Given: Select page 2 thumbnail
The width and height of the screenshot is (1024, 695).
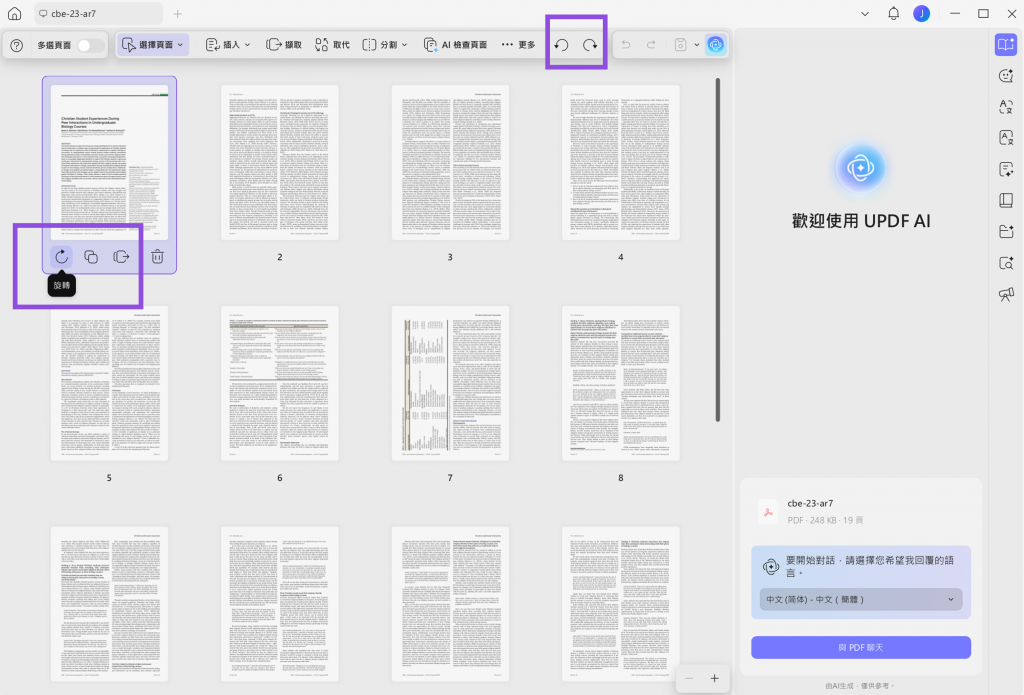Looking at the screenshot, I should pyautogui.click(x=280, y=163).
